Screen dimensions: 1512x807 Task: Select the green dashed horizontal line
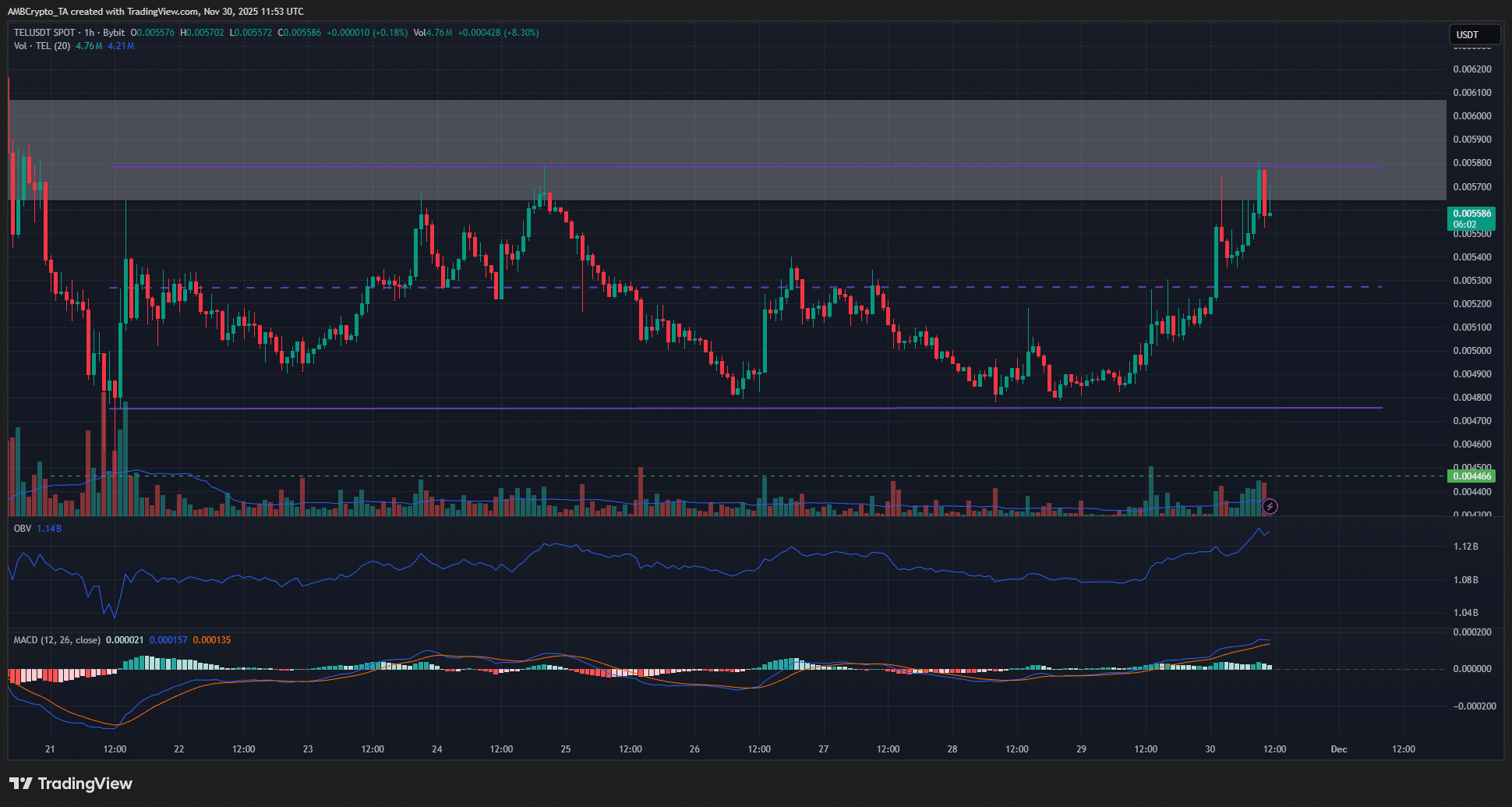click(x=779, y=476)
